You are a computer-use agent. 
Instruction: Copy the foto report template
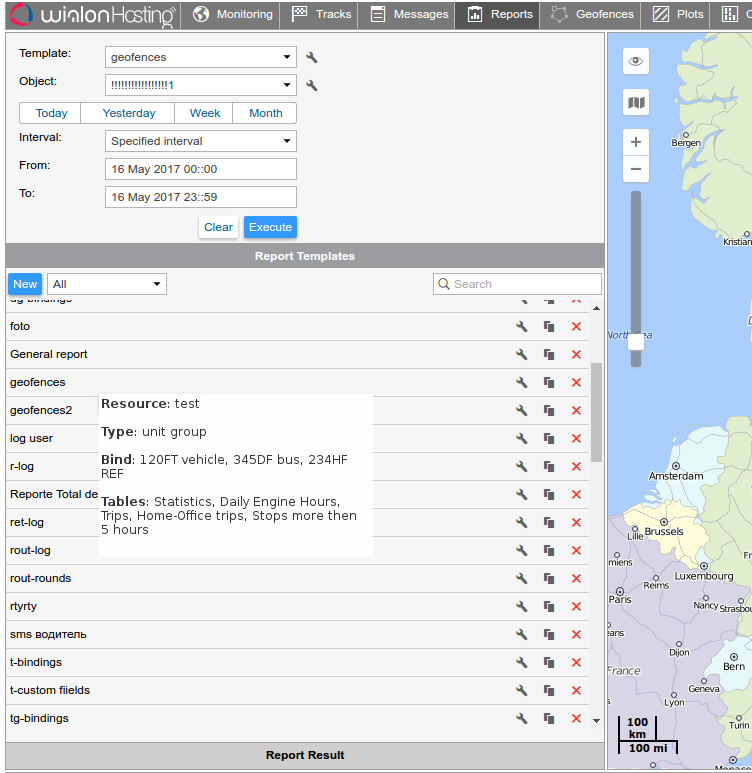click(548, 326)
